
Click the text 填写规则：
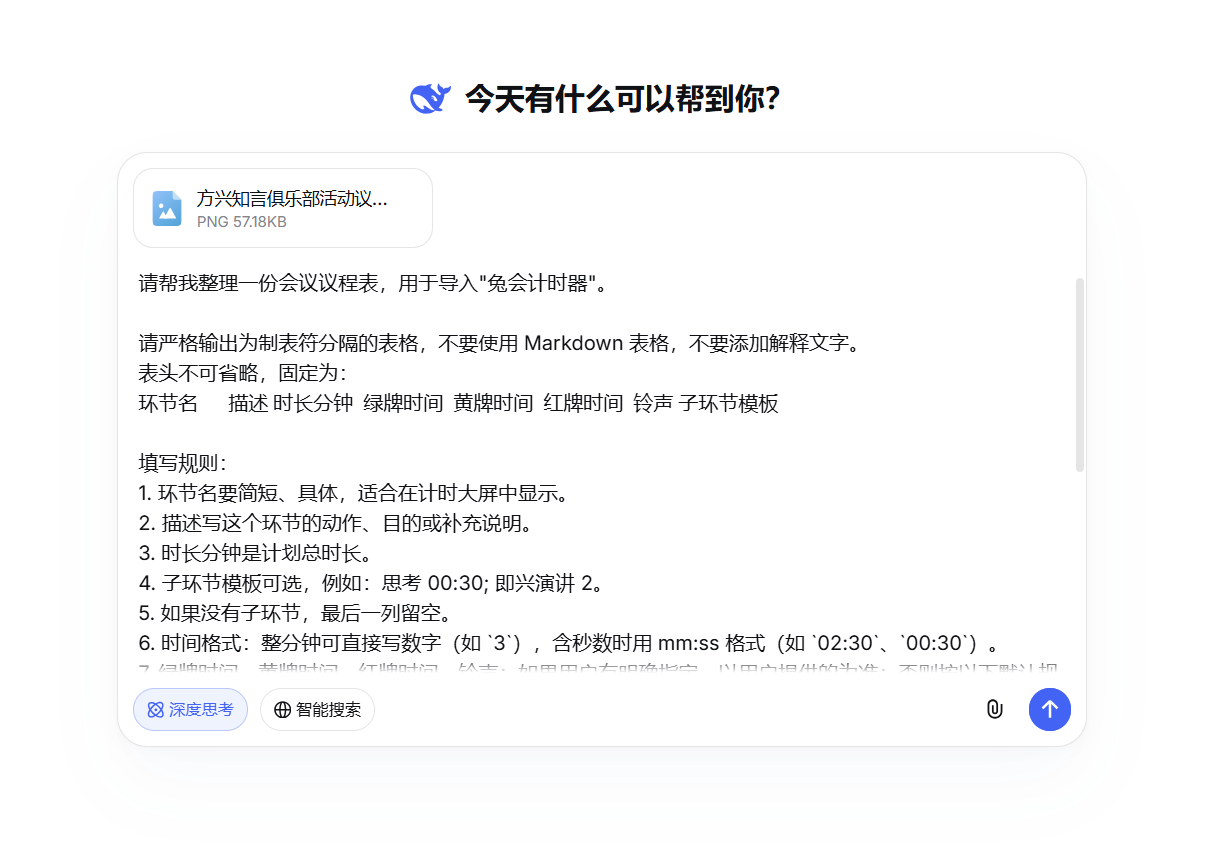coord(183,464)
